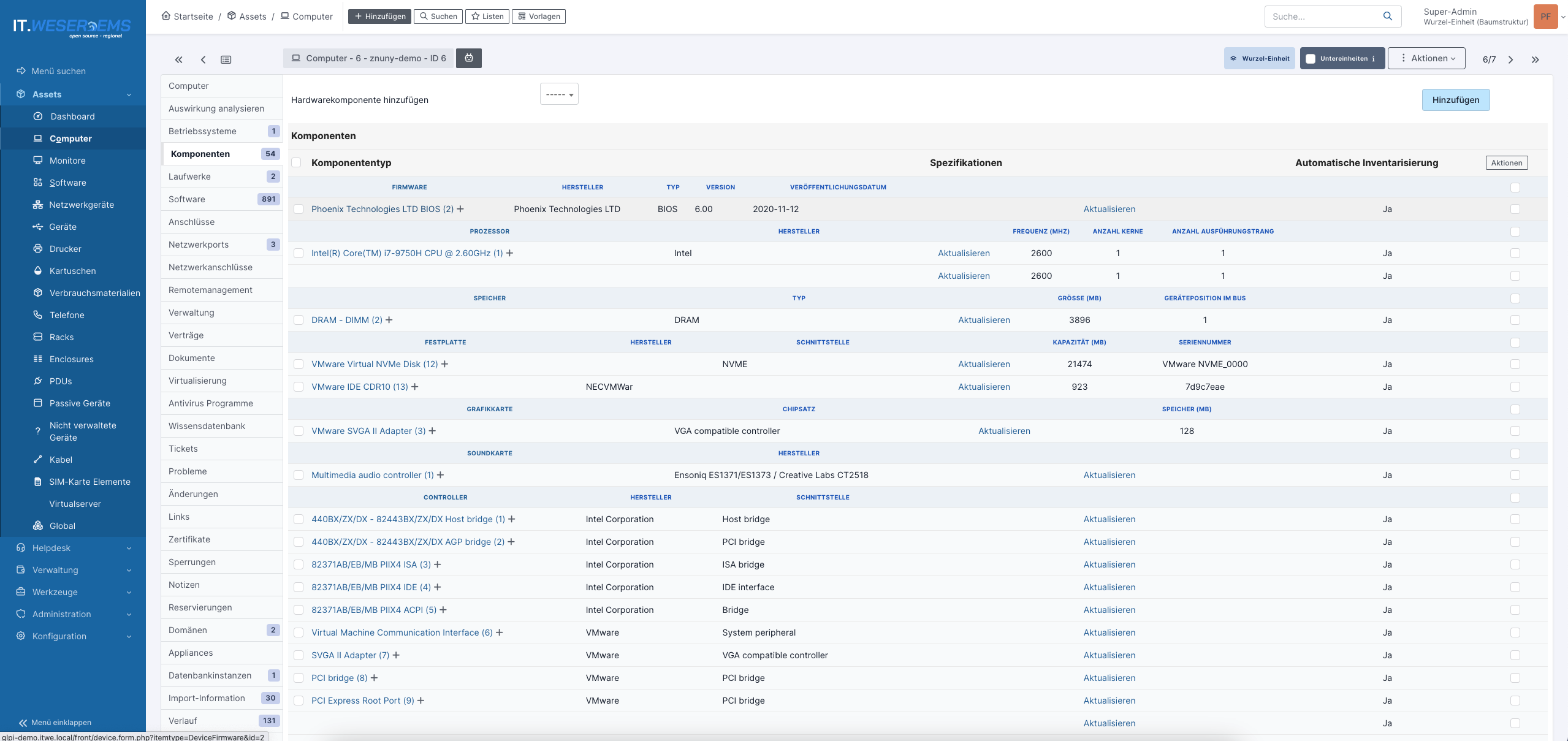Switch to the Betriebssysteme tab
The image size is (1568, 741).
pyautogui.click(x=222, y=131)
